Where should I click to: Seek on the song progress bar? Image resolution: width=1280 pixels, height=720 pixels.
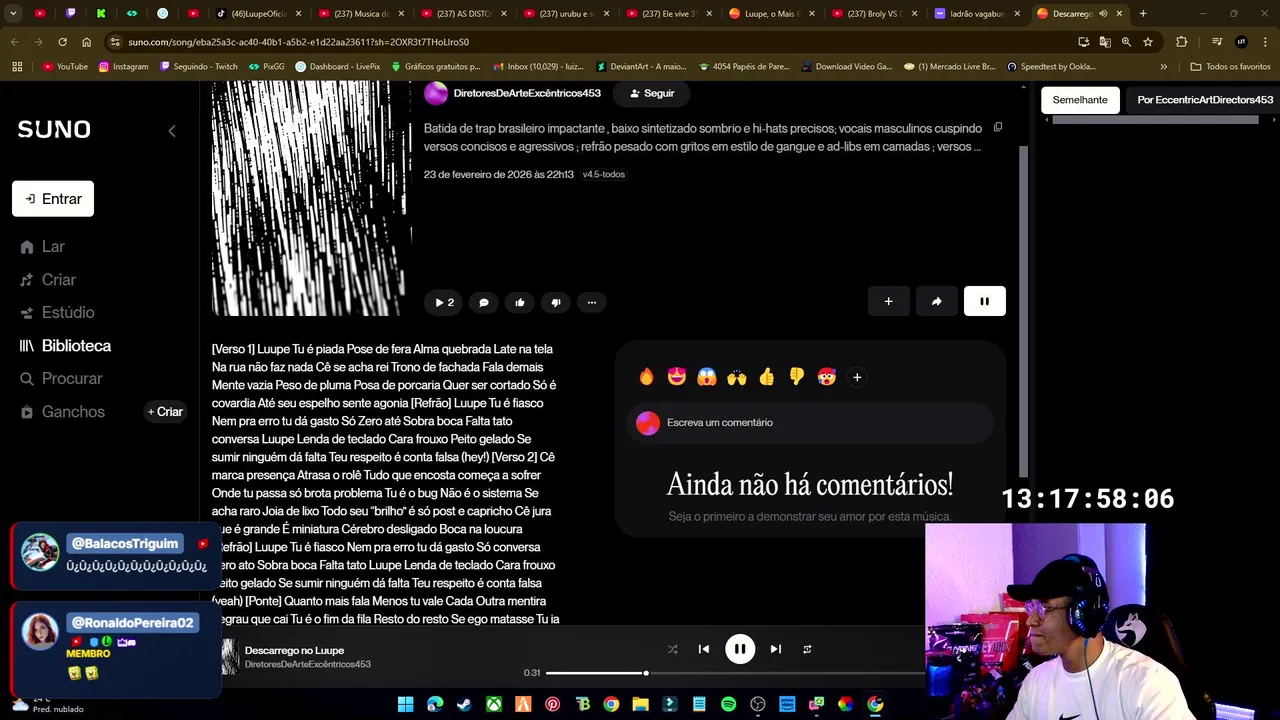pyautogui.click(x=735, y=673)
